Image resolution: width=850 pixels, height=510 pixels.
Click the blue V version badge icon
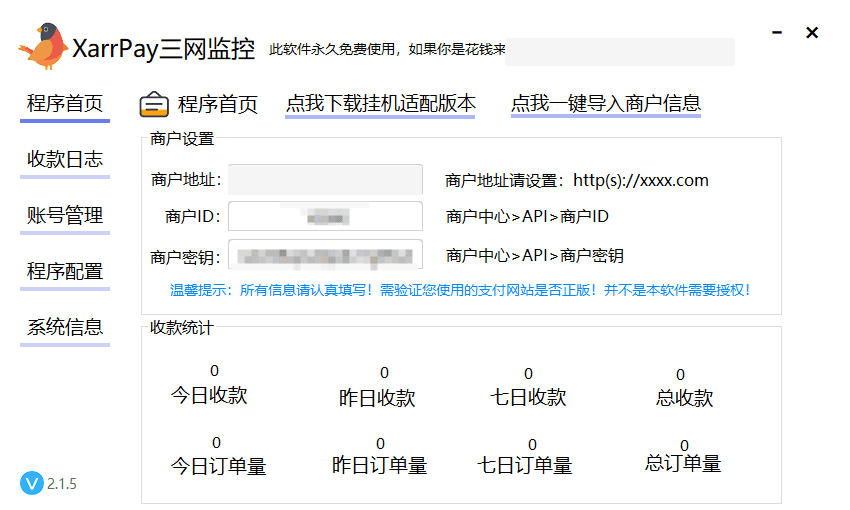(31, 483)
